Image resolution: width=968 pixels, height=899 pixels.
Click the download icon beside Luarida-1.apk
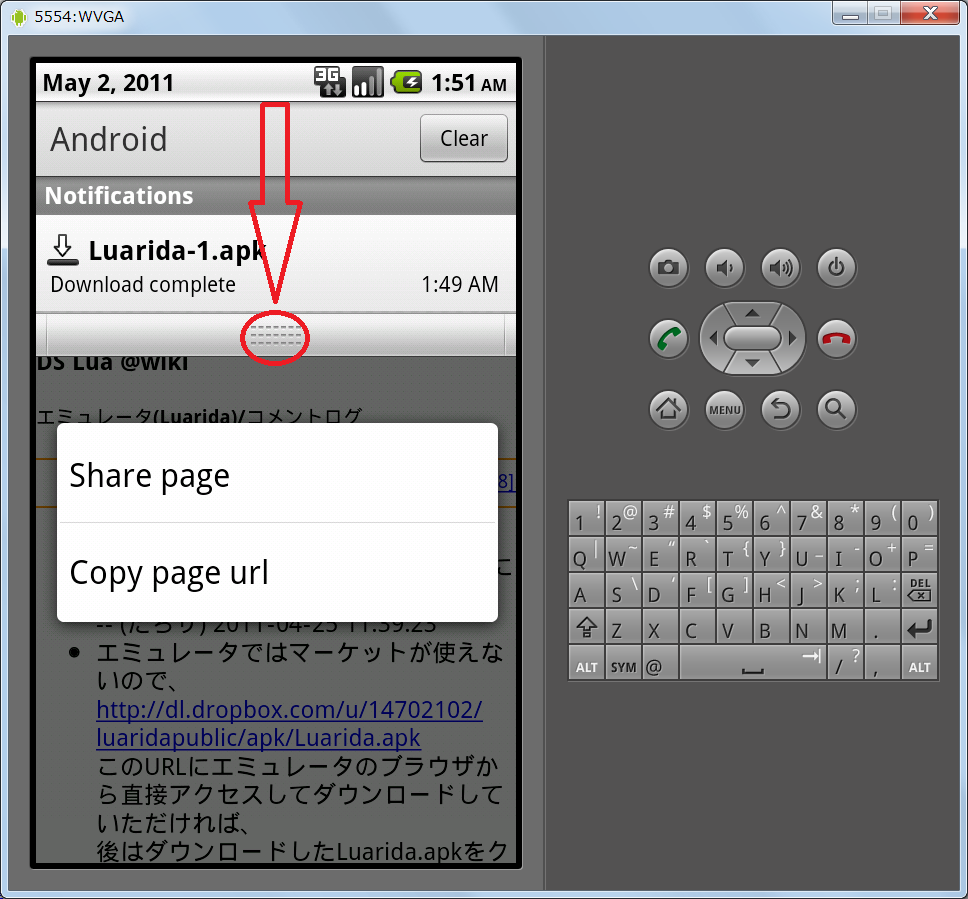(x=63, y=250)
